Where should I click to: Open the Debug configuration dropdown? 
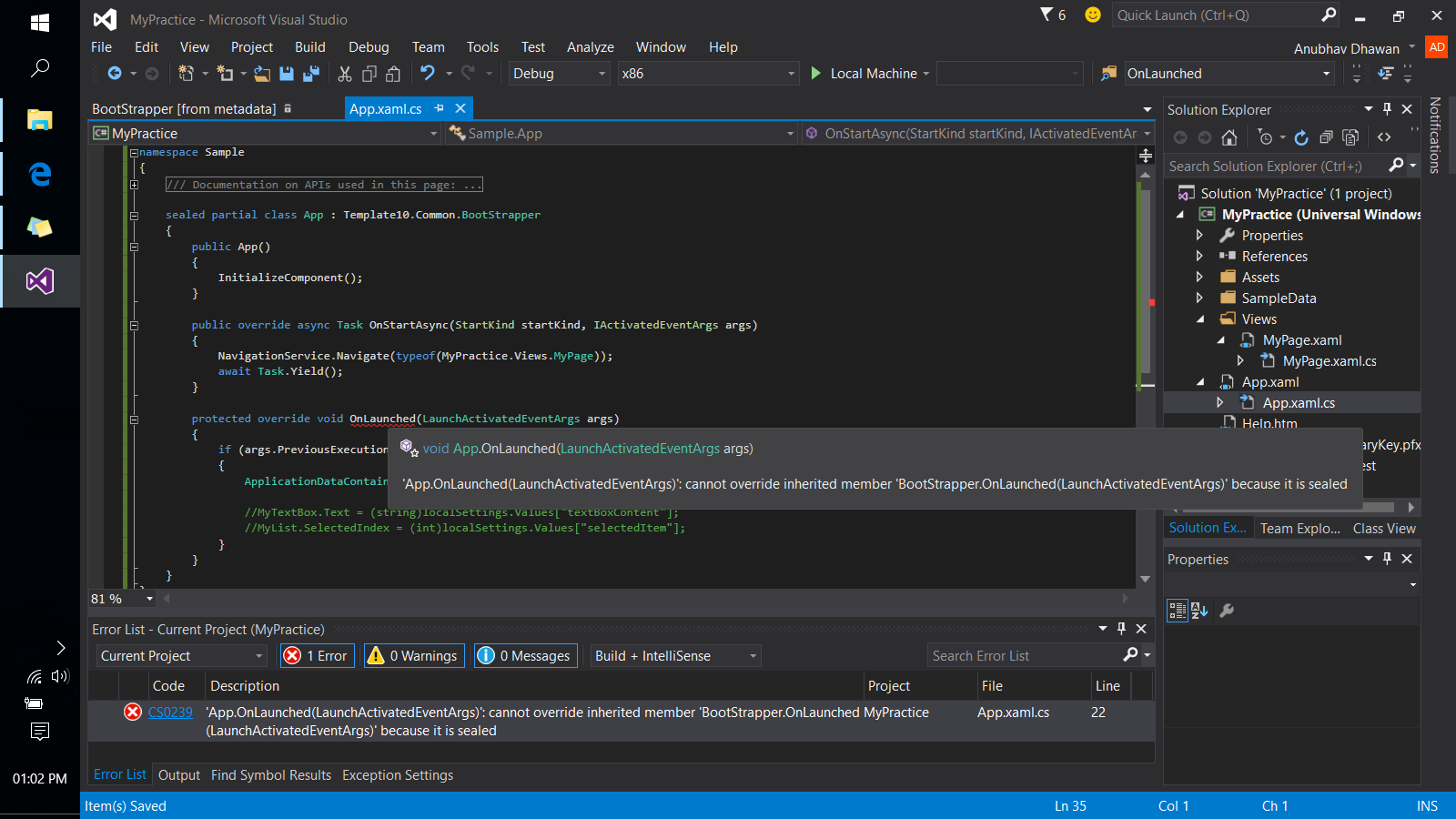559,74
